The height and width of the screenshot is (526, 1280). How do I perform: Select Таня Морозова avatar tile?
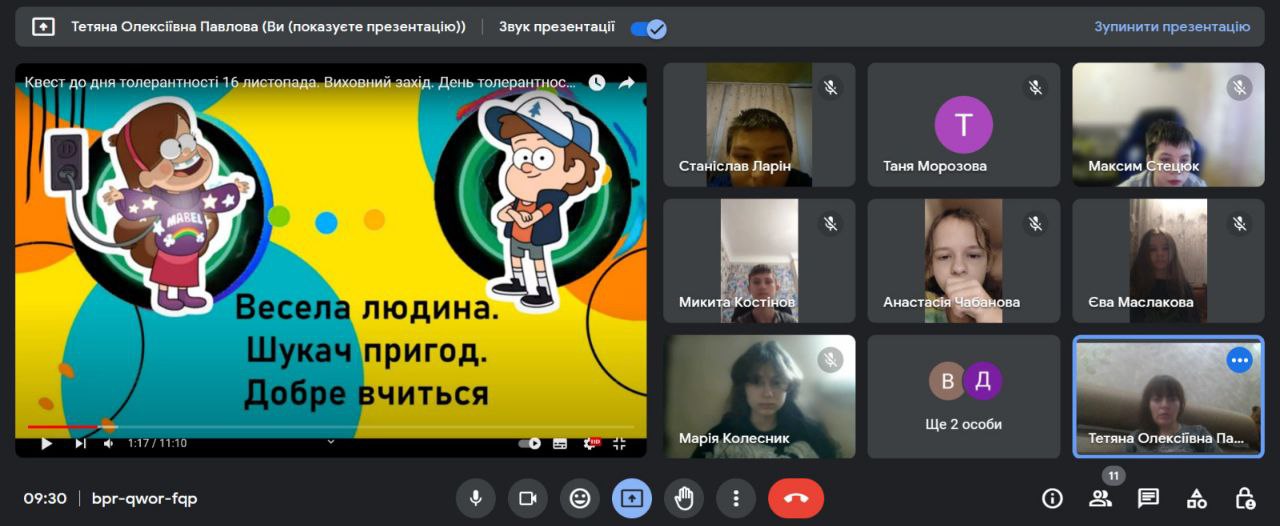tap(964, 125)
